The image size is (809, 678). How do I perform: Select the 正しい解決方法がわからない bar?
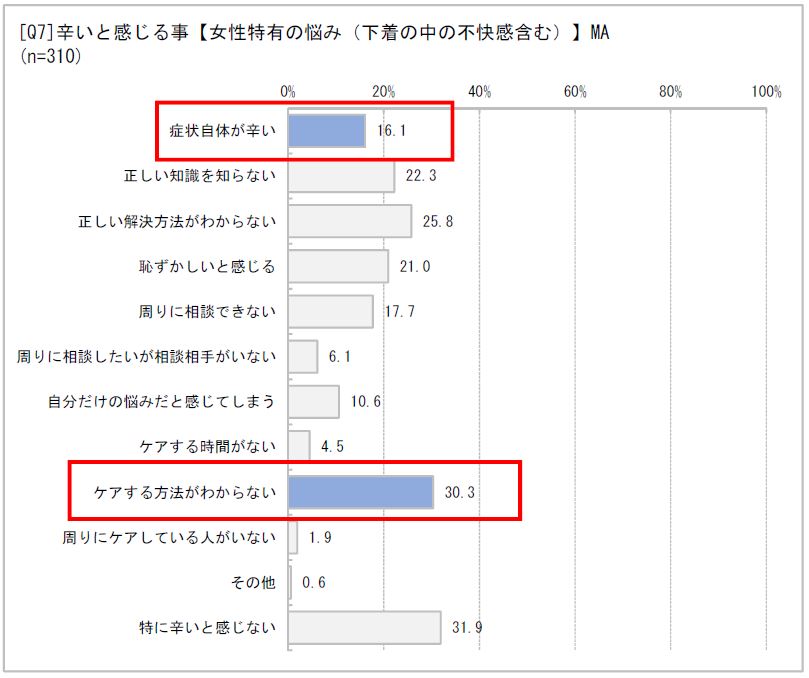point(350,221)
